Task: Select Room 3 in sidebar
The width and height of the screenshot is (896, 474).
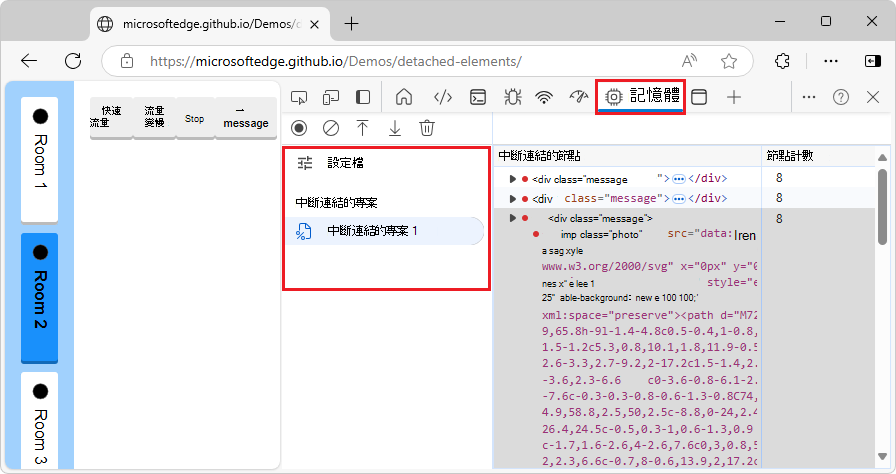Action: 39,421
